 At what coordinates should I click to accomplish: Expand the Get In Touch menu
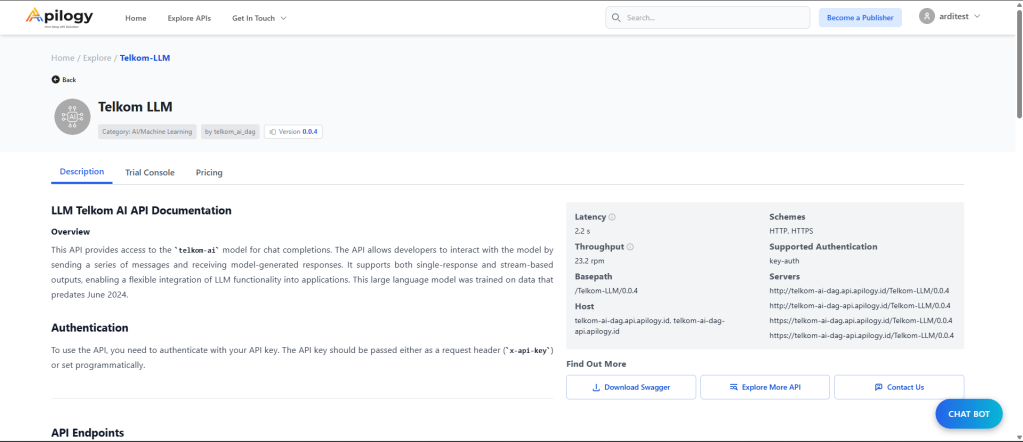[x=259, y=18]
